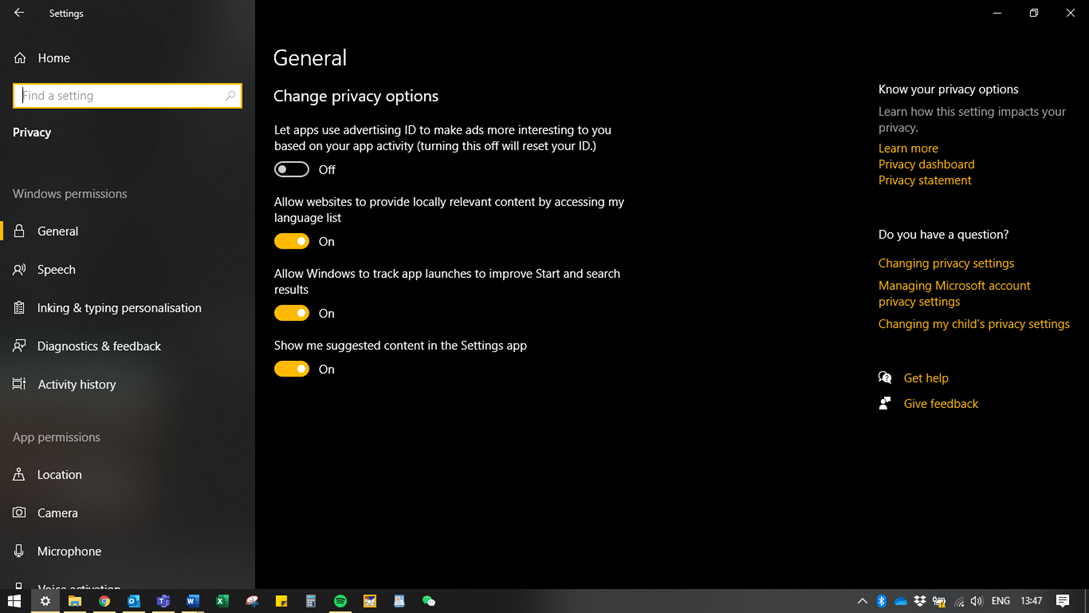Click the back arrow in Settings
Viewport: 1089px width, 613px height.
point(19,13)
